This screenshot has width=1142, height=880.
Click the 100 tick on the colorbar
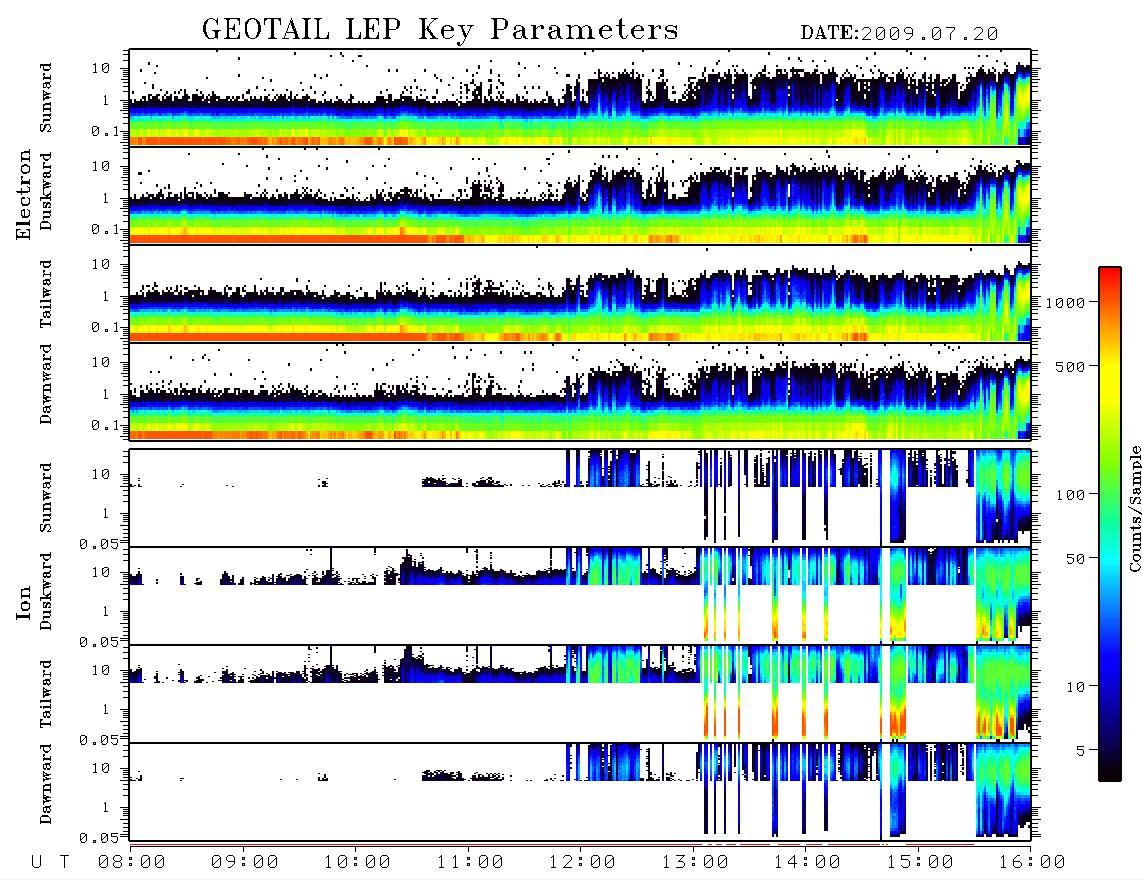pyautogui.click(x=1071, y=495)
